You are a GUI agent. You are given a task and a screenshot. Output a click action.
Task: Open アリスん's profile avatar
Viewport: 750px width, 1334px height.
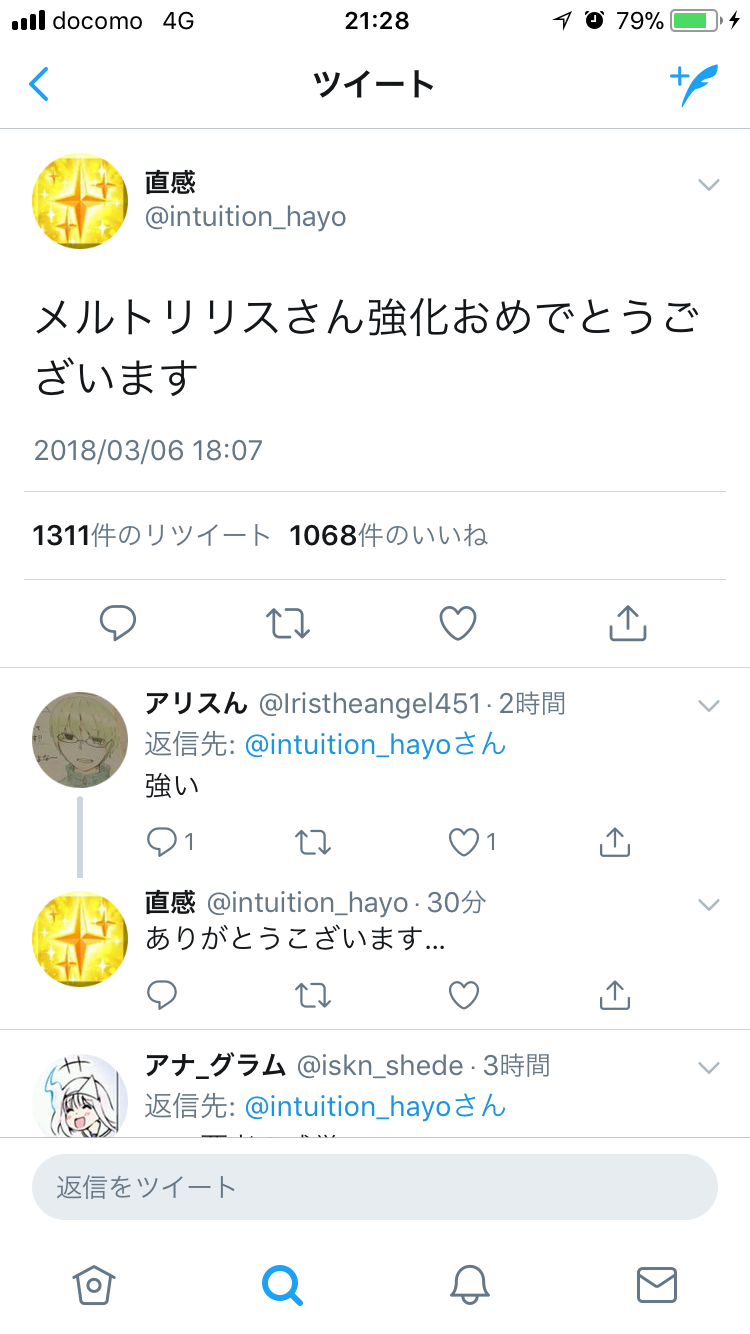point(79,741)
